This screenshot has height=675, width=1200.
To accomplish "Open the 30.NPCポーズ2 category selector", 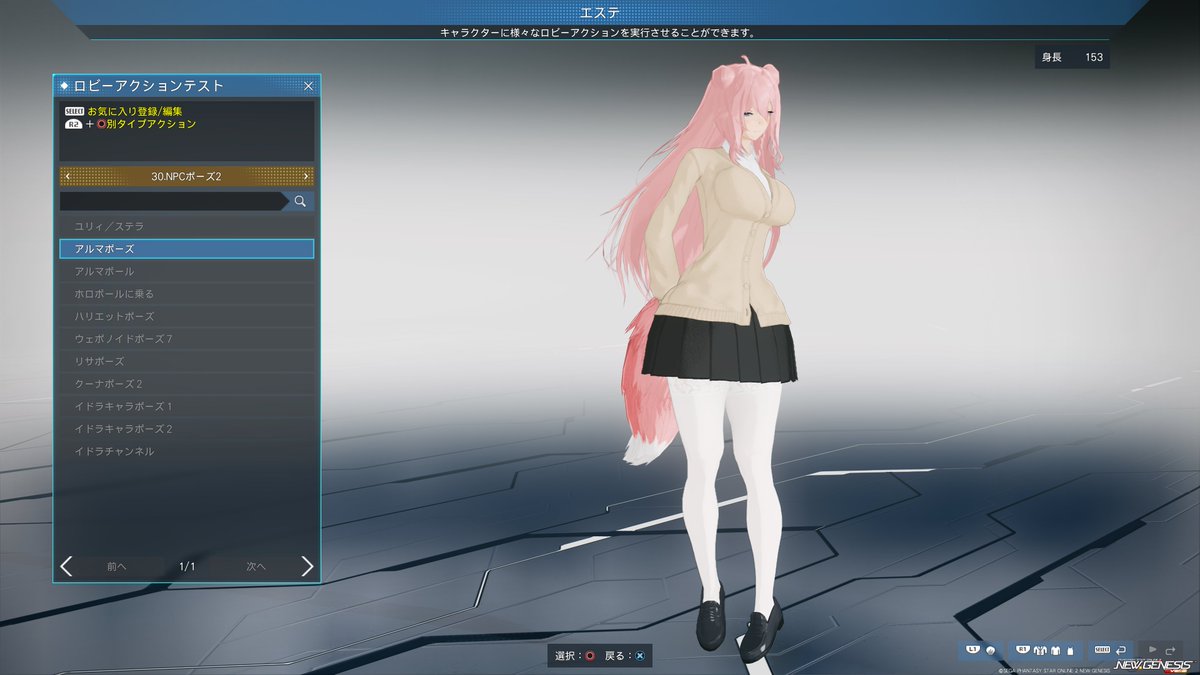I will [x=187, y=176].
